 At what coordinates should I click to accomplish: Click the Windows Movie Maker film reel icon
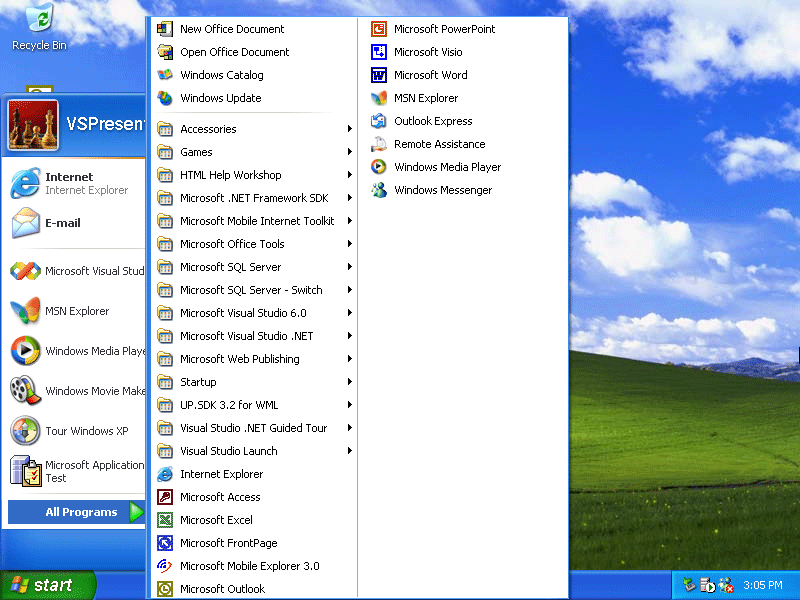[25, 391]
